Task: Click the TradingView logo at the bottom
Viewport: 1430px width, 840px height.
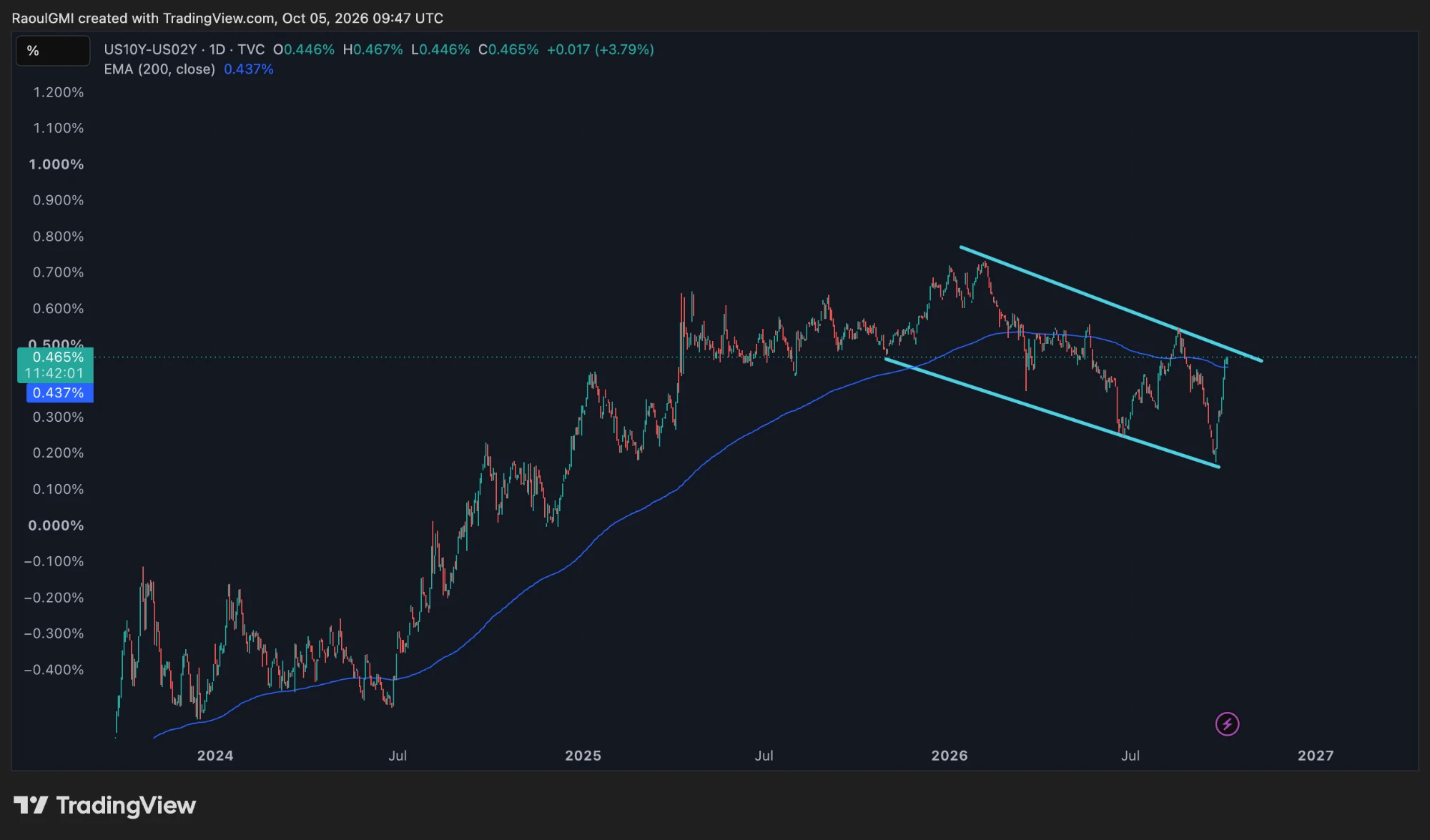Action: tap(104, 806)
